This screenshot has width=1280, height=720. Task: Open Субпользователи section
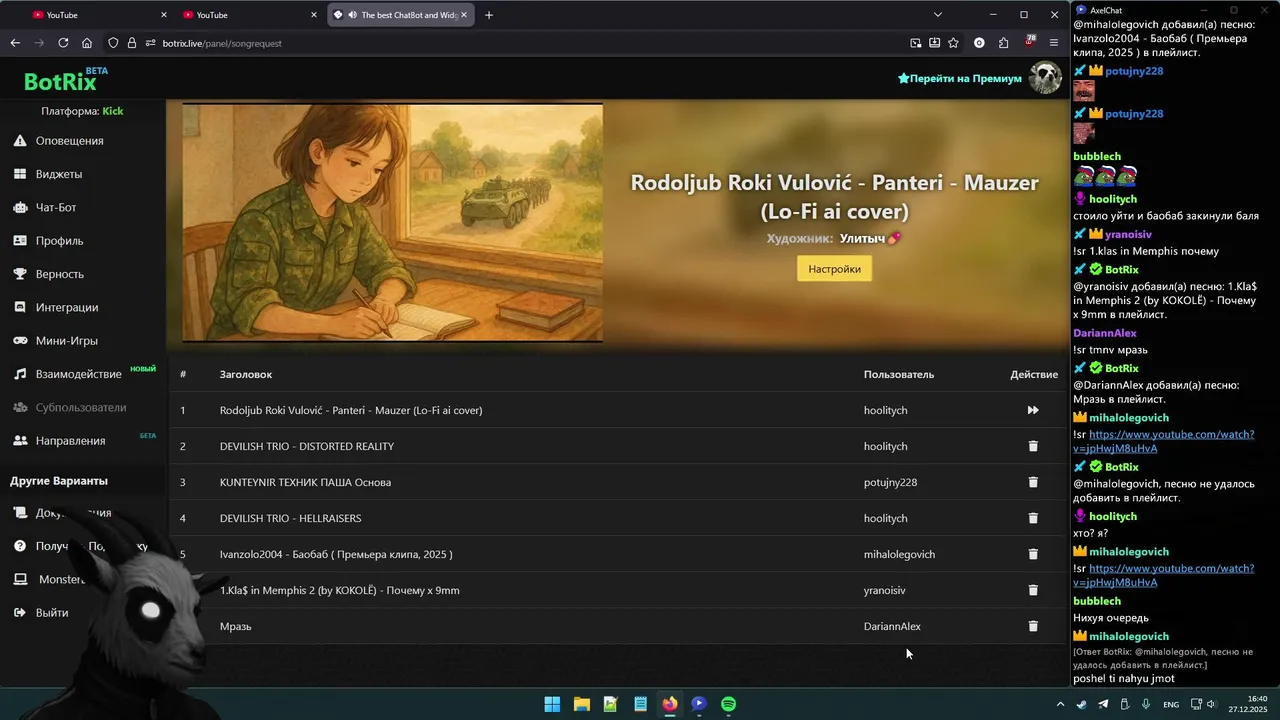81,407
